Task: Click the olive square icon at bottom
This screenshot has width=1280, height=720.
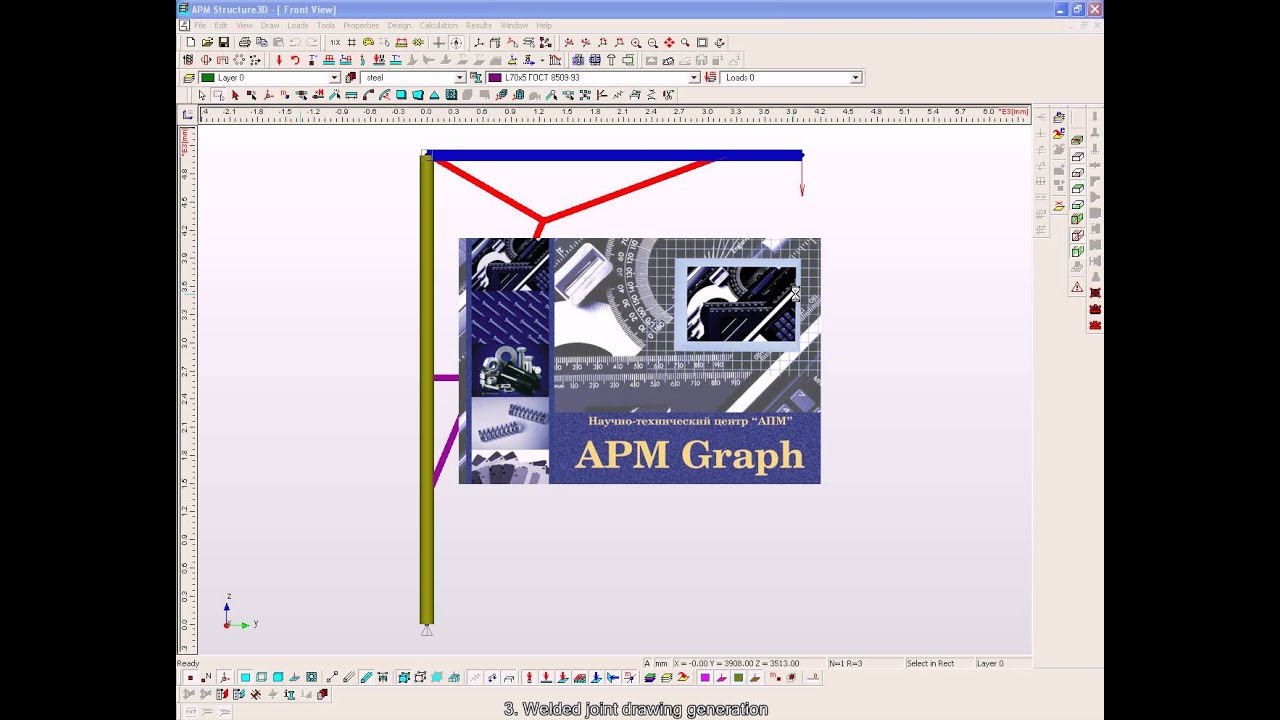Action: [x=739, y=677]
